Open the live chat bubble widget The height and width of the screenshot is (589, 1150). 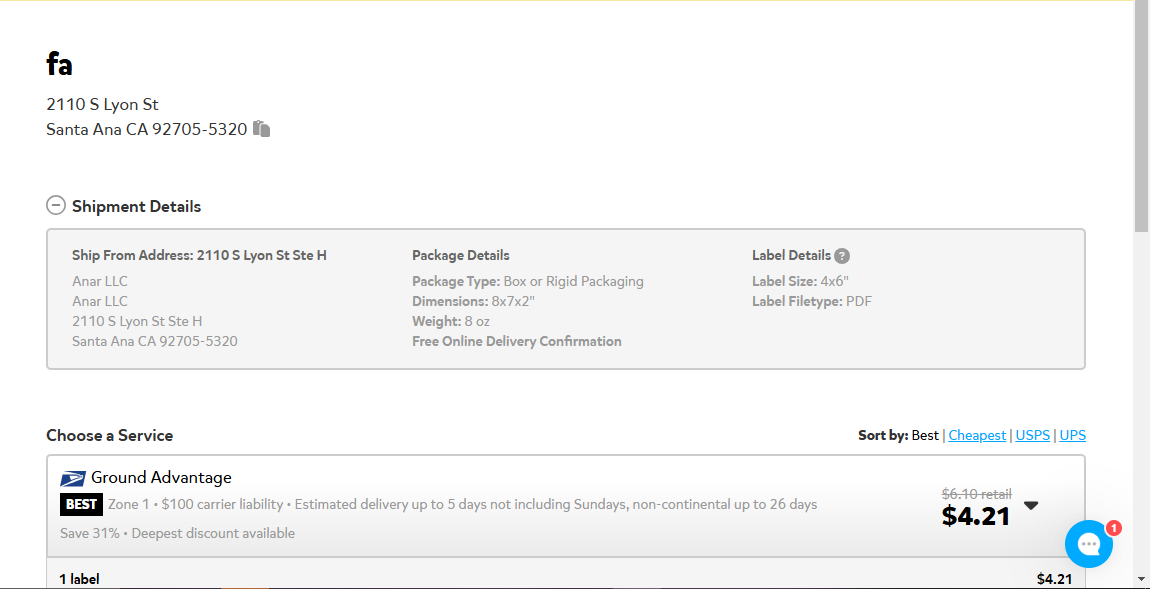coord(1089,544)
